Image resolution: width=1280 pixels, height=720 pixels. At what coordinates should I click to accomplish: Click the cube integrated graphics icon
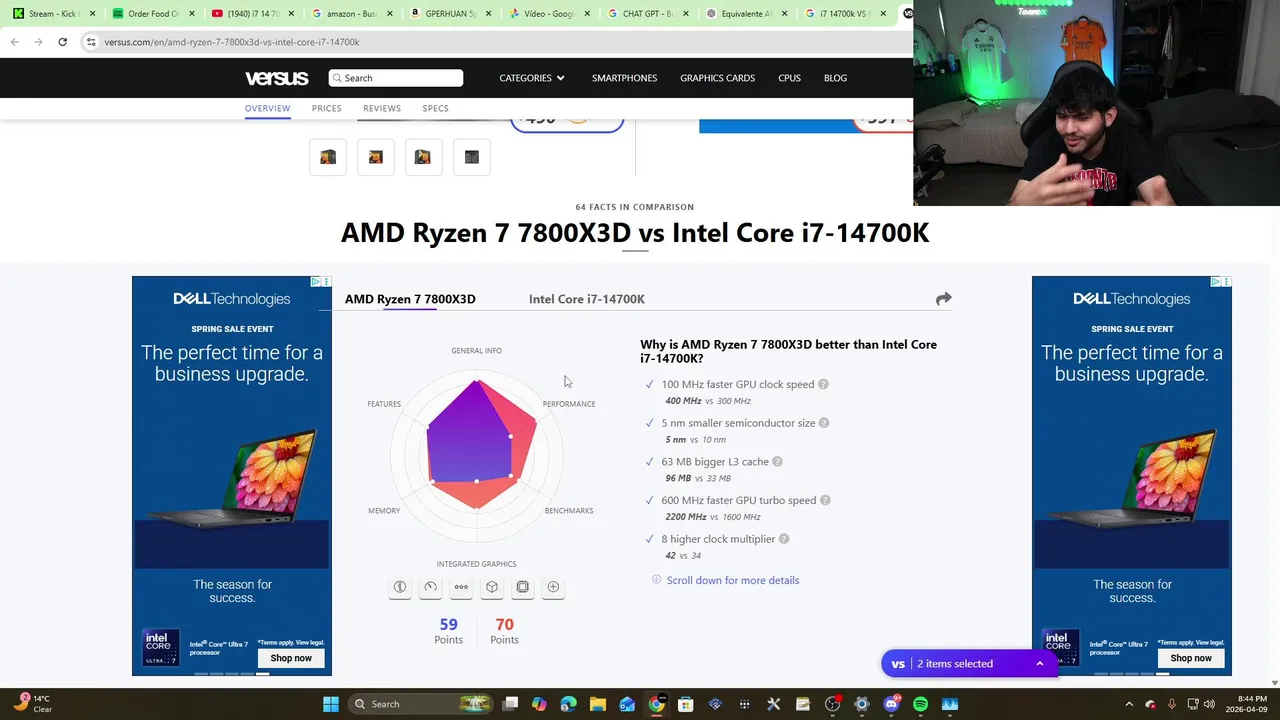(x=491, y=587)
